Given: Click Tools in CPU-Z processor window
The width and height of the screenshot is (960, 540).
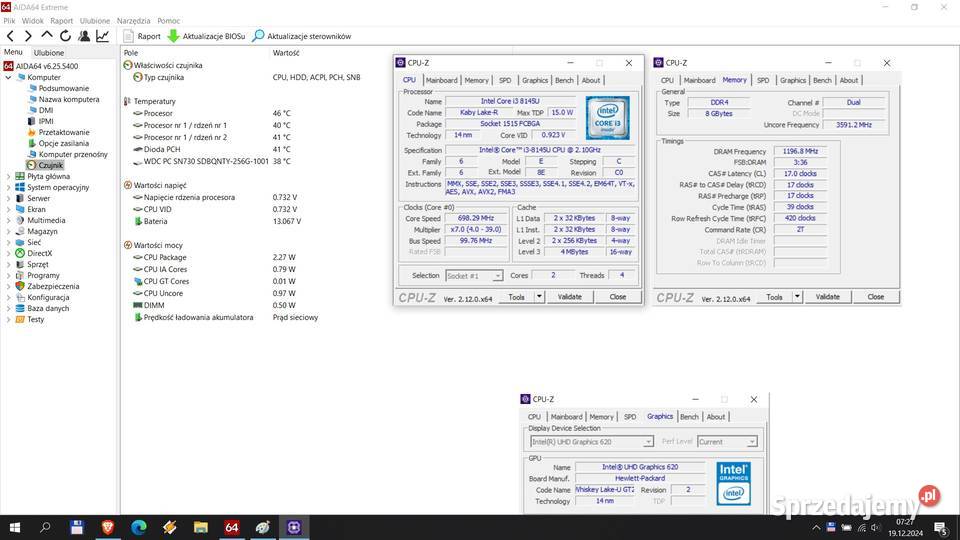Looking at the screenshot, I should 516,297.
